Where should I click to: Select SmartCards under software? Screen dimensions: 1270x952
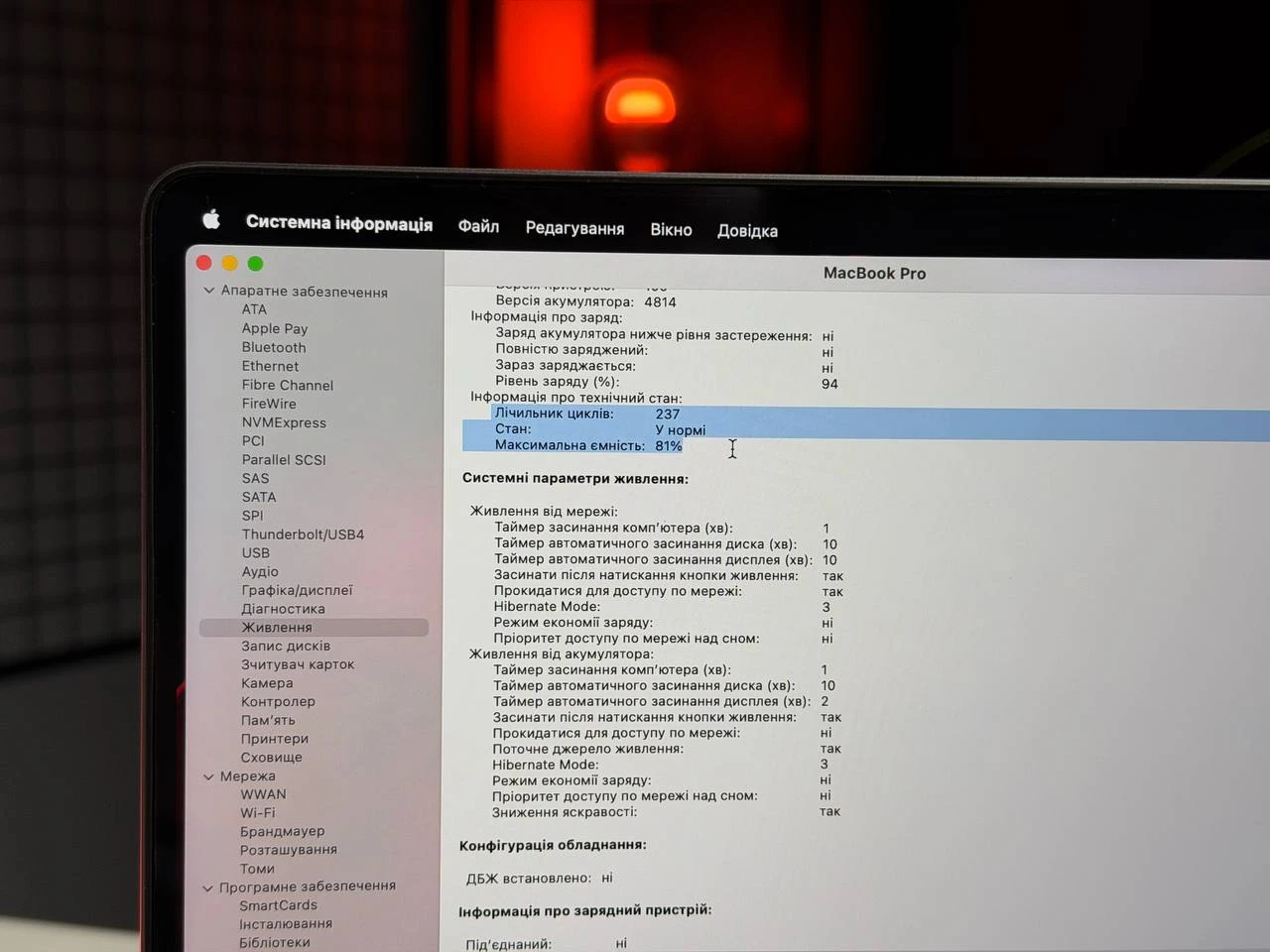coord(279,904)
